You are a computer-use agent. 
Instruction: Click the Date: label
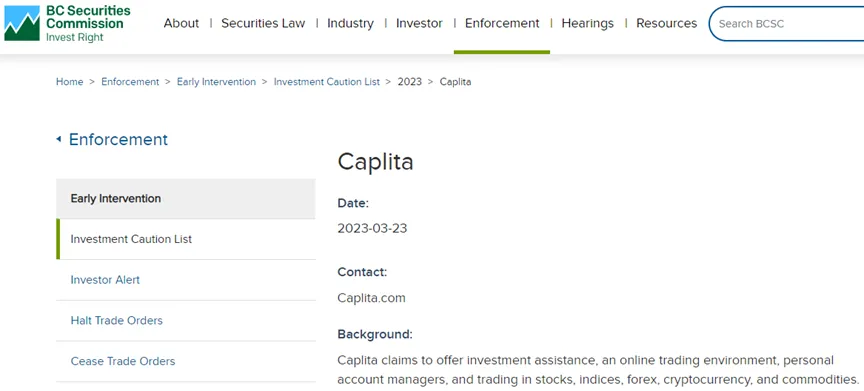(x=353, y=203)
